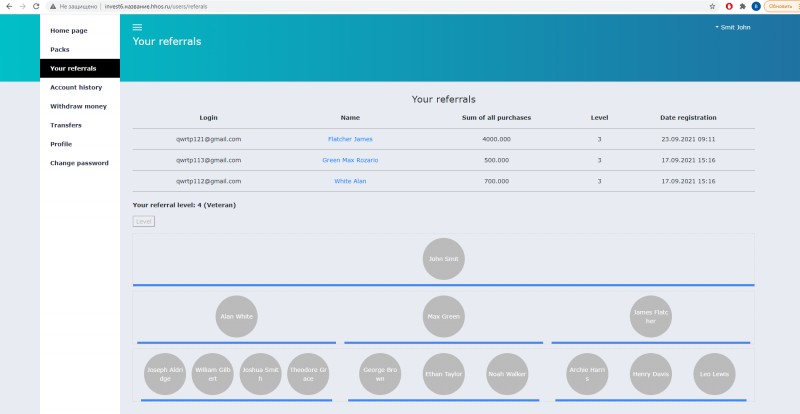Open the browser profile avatar icon
The width and height of the screenshot is (800, 414).
[x=756, y=7]
